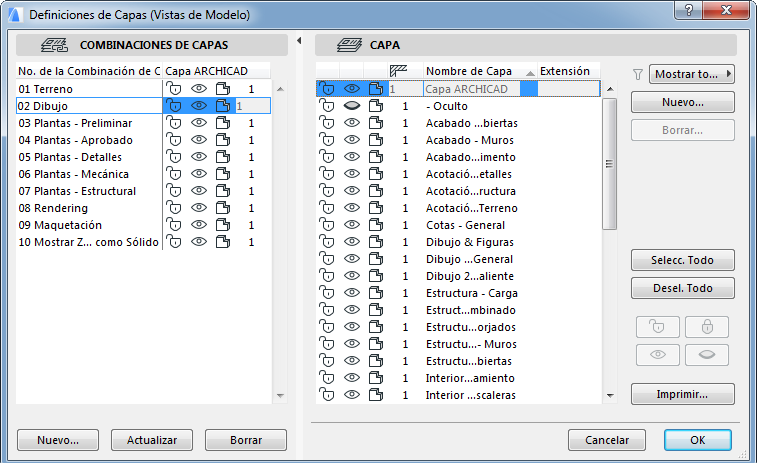
Task: Toggle eye icon for '05 Plantas - Detalles' combination
Action: pyautogui.click(x=198, y=157)
